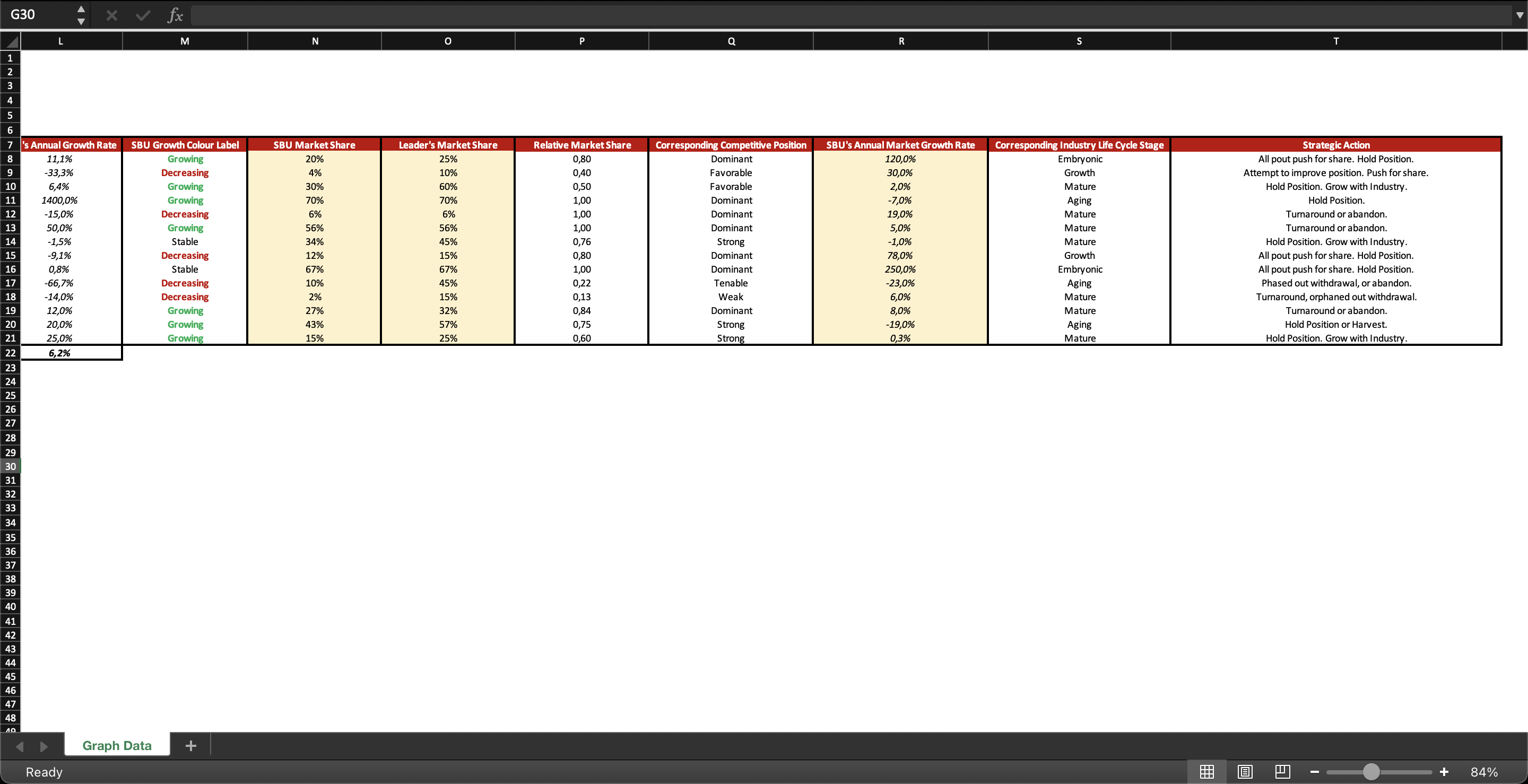The height and width of the screenshot is (784, 1528).
Task: Select column M header
Action: [x=185, y=41]
